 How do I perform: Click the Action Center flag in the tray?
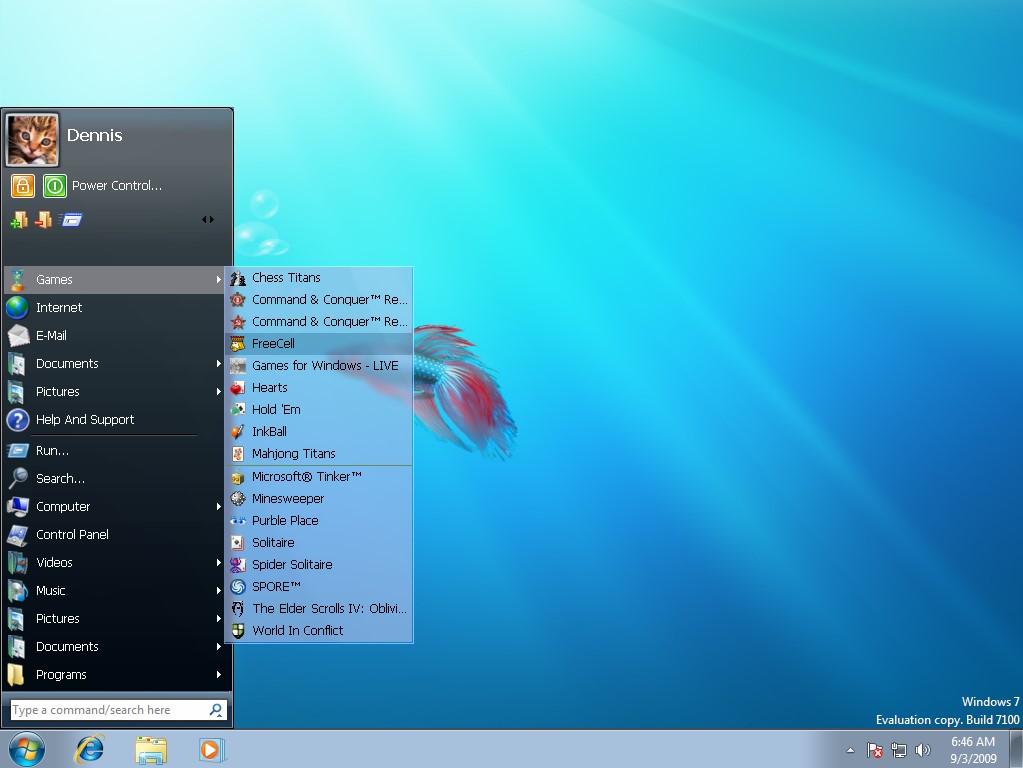point(873,750)
